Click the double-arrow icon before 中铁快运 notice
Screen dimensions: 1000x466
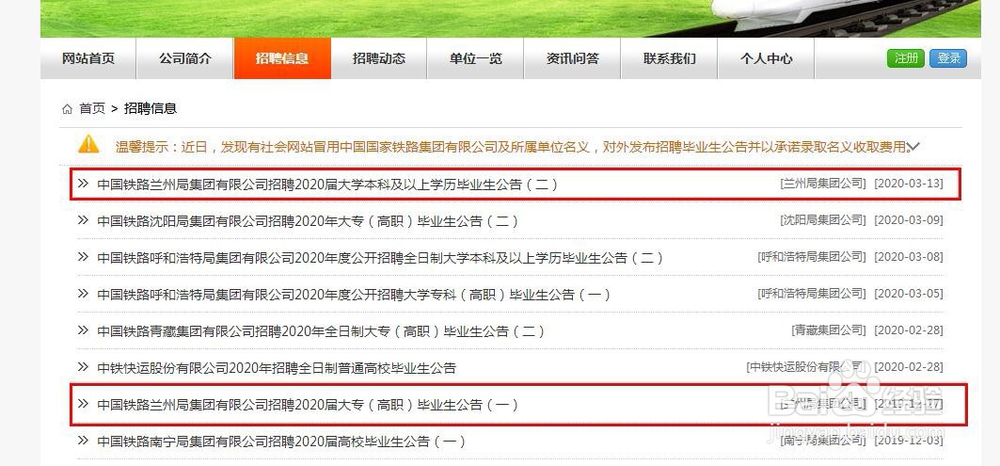pos(83,367)
